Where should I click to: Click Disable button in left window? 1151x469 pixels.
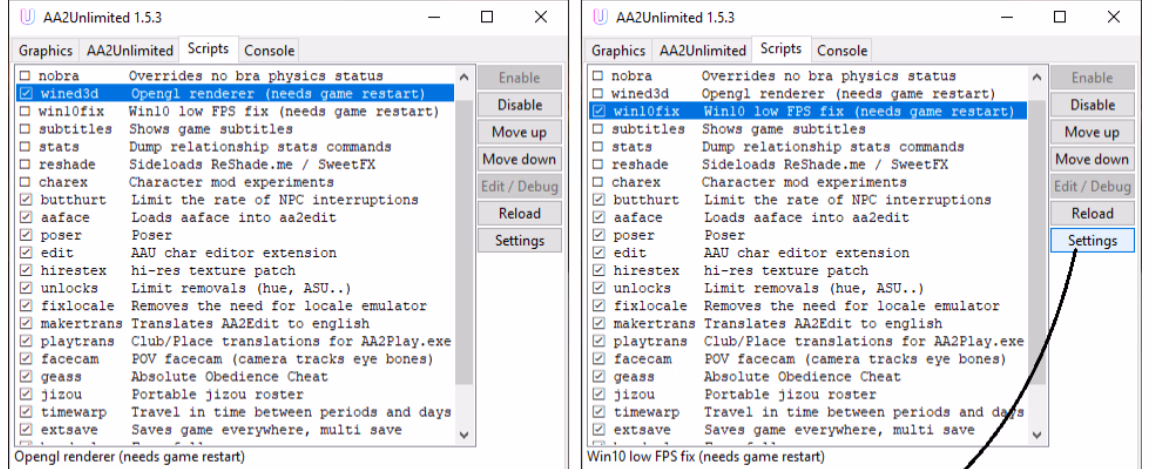pos(520,105)
